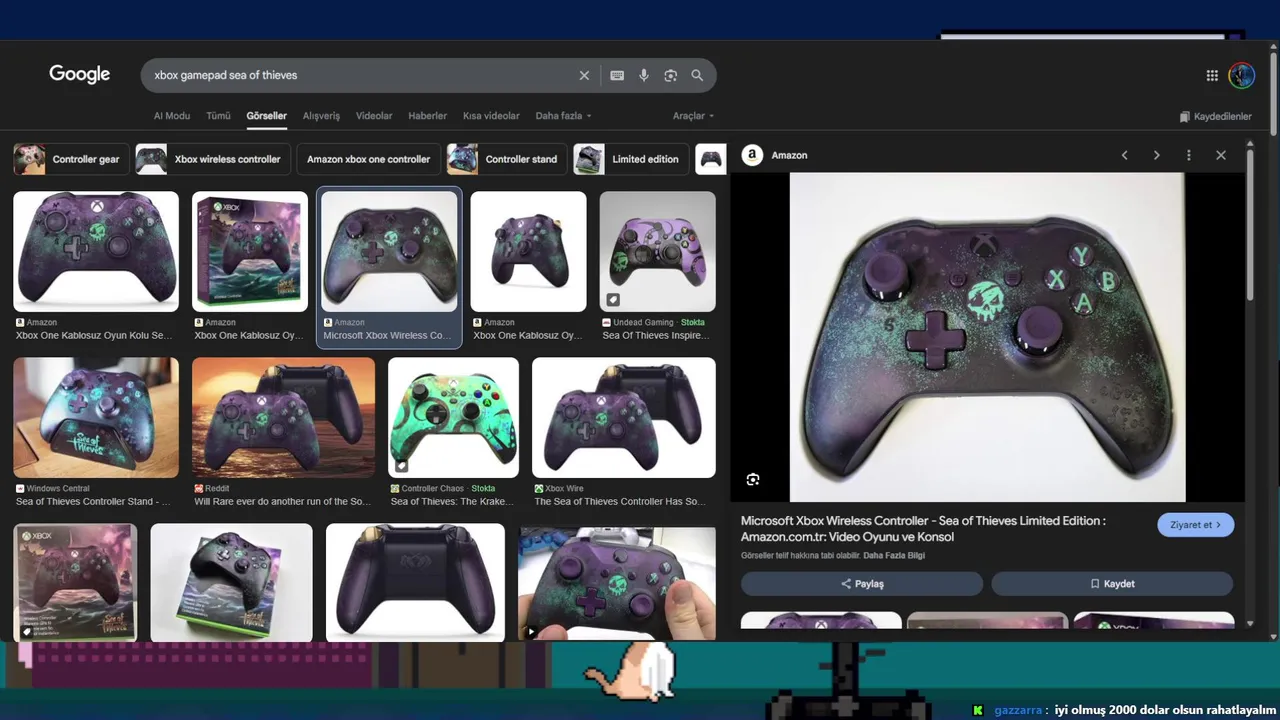1280x720 pixels.
Task: Open the boxed Xbox controller Amazon thumbnail
Action: [250, 252]
